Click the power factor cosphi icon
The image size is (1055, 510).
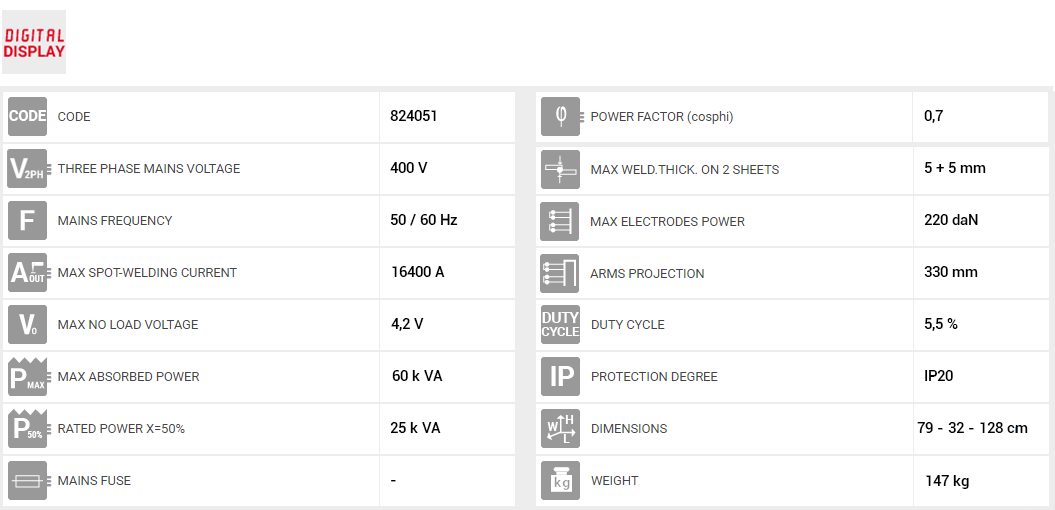560,116
